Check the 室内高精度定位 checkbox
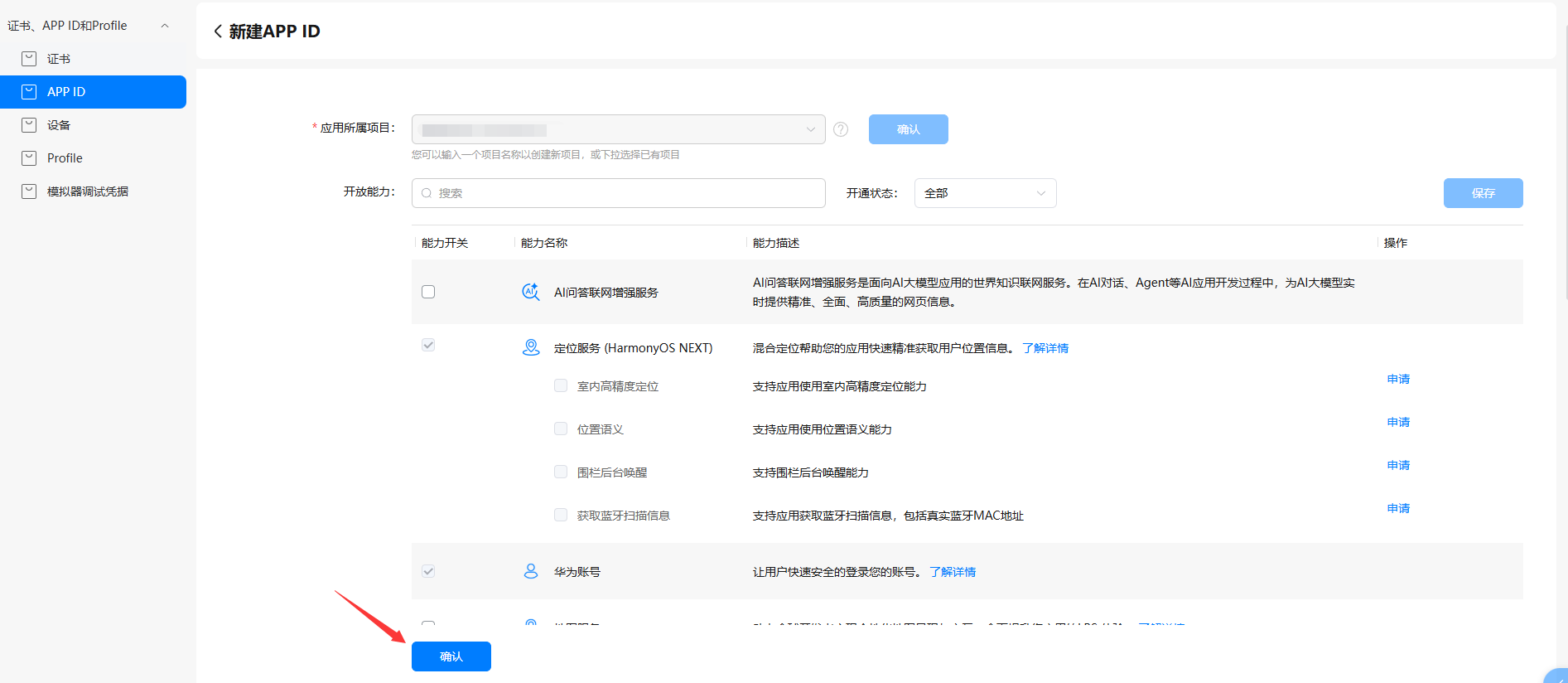The image size is (1568, 683). click(561, 385)
